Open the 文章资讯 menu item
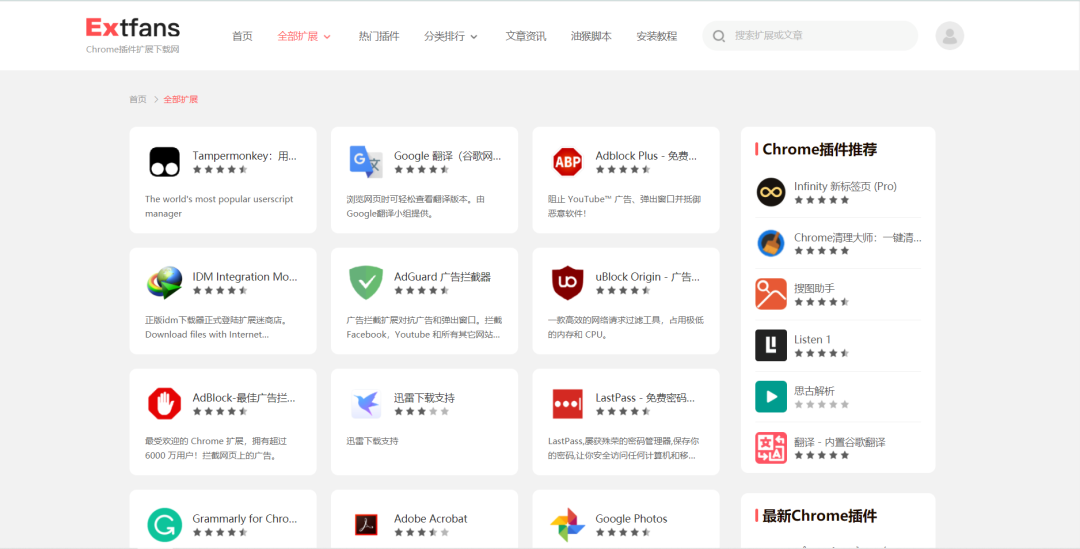The image size is (1080, 549). tap(526, 36)
